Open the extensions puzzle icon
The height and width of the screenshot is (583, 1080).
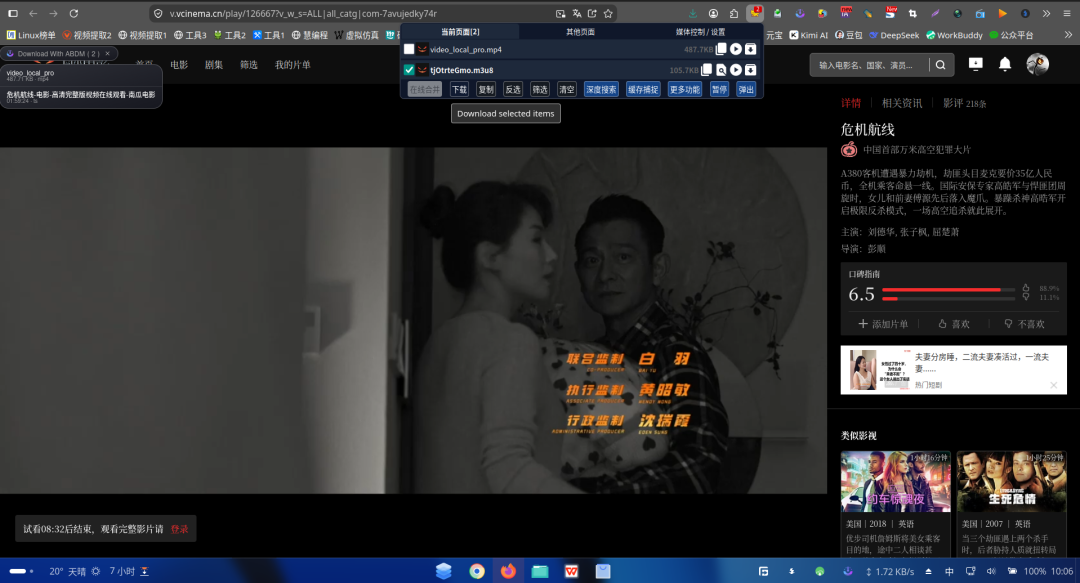[x=734, y=13]
